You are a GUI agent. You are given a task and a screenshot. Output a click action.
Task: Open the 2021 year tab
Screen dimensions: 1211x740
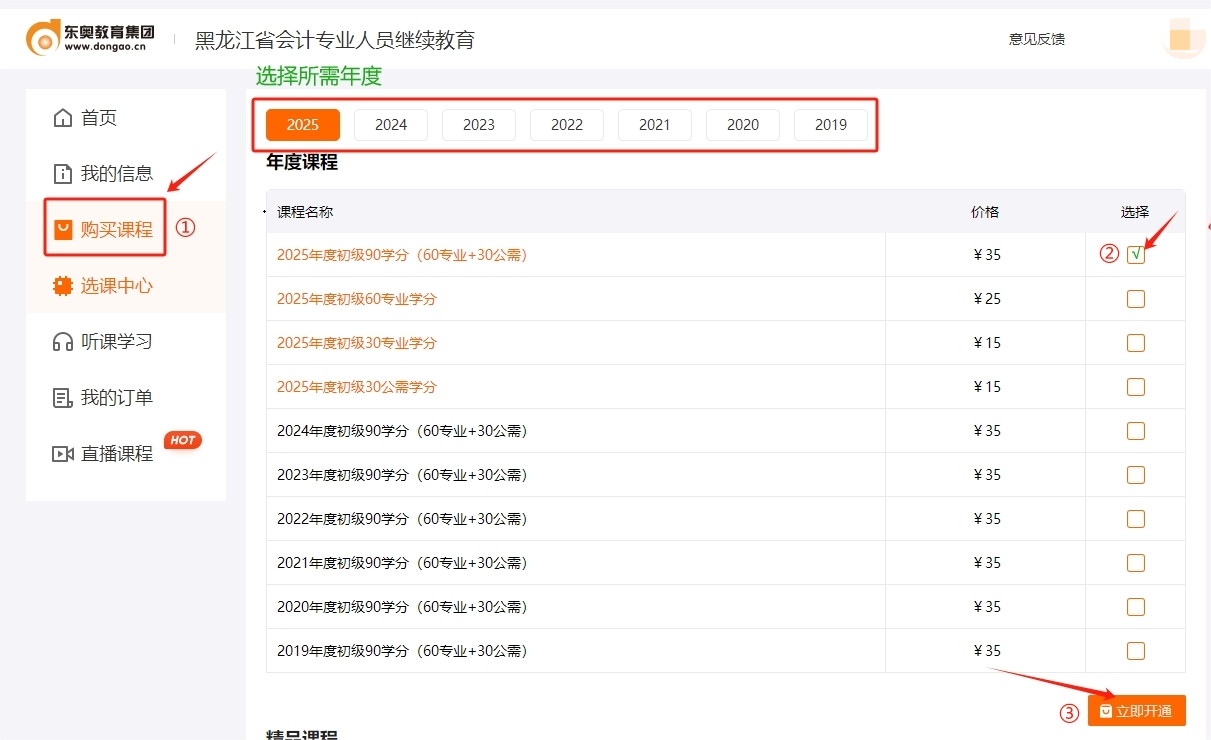point(654,124)
